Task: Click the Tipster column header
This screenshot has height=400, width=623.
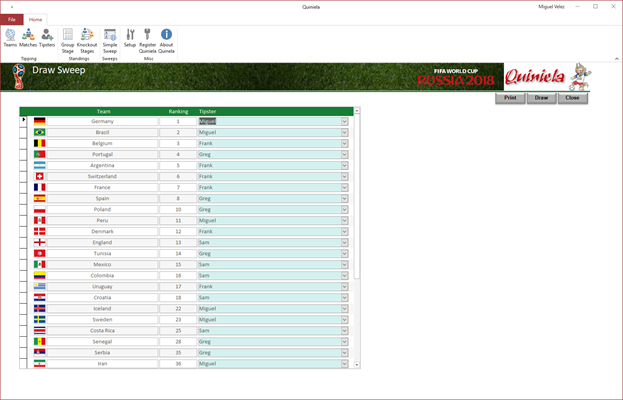Action: [207, 112]
